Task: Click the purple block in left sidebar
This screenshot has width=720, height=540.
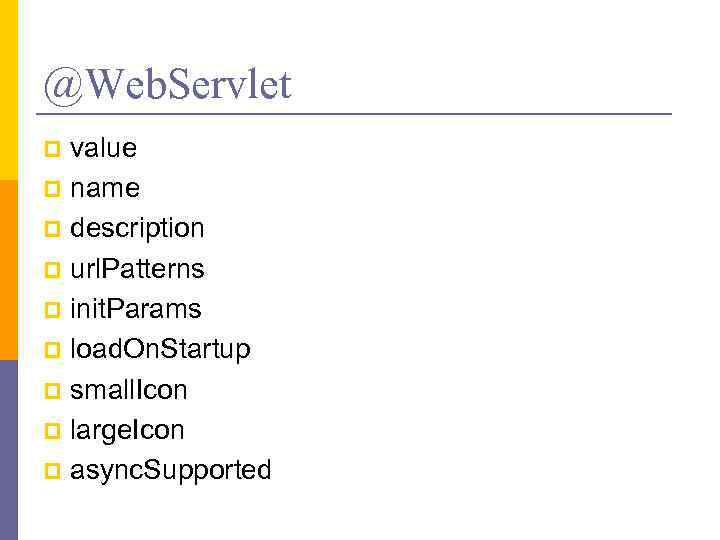Action: 9,450
